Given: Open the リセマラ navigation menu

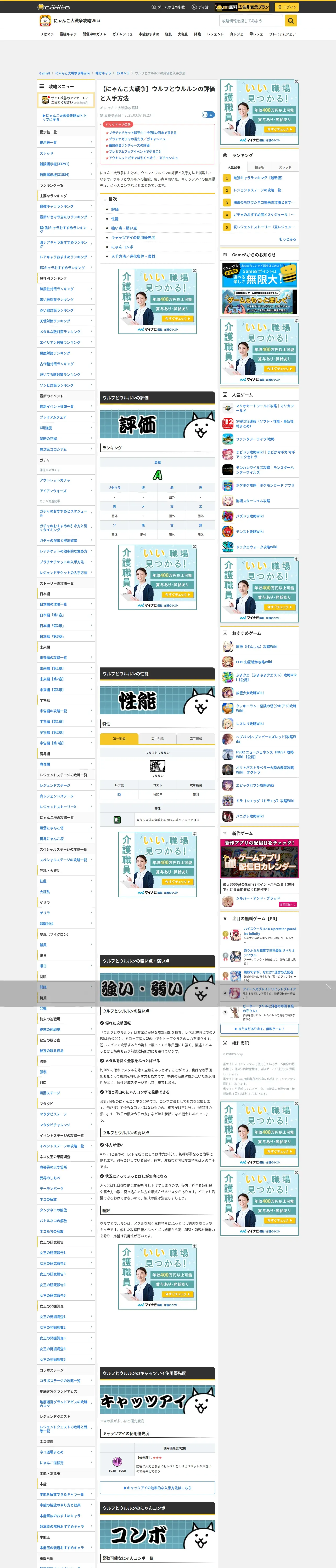Looking at the screenshot, I should (47, 34).
